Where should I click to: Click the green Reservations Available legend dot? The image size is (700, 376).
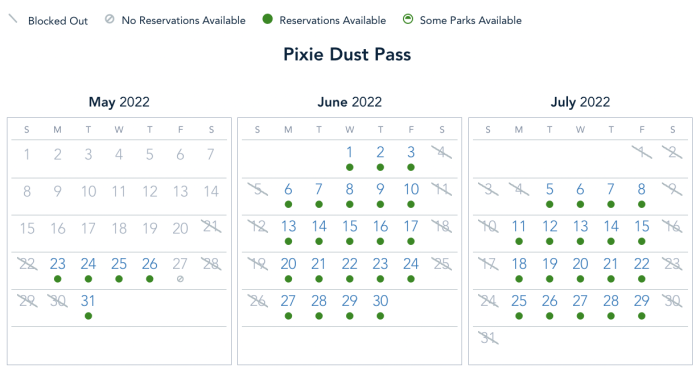(x=267, y=19)
